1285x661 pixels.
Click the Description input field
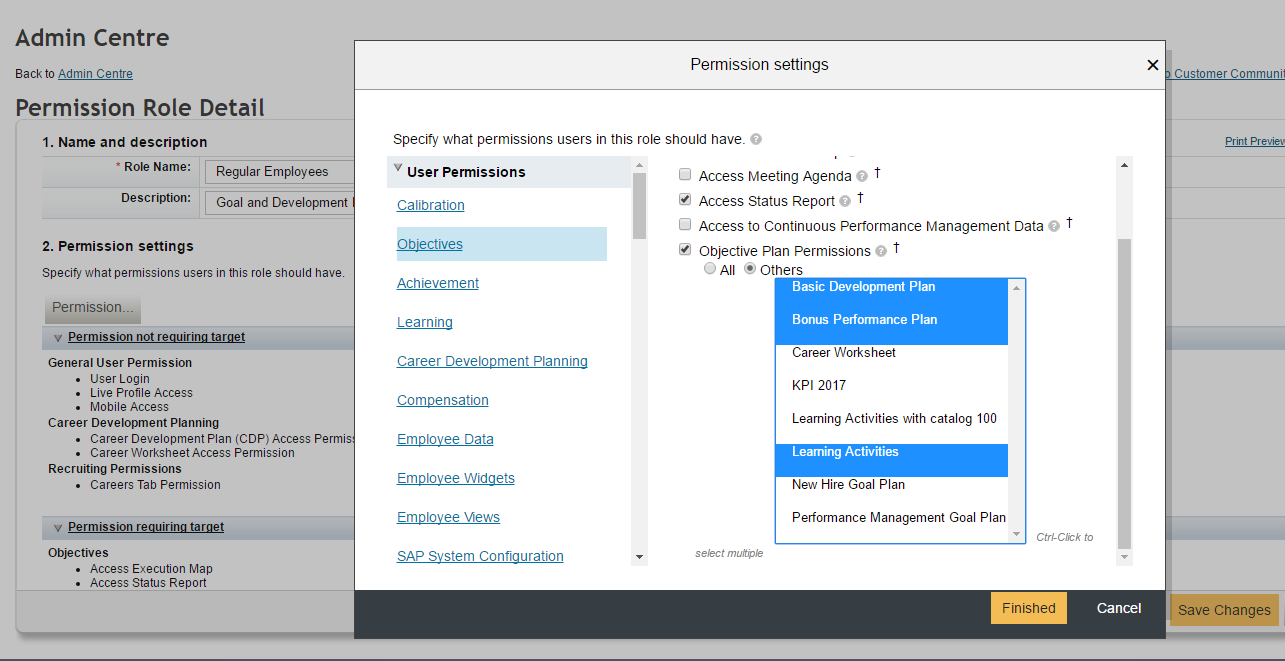pos(281,203)
